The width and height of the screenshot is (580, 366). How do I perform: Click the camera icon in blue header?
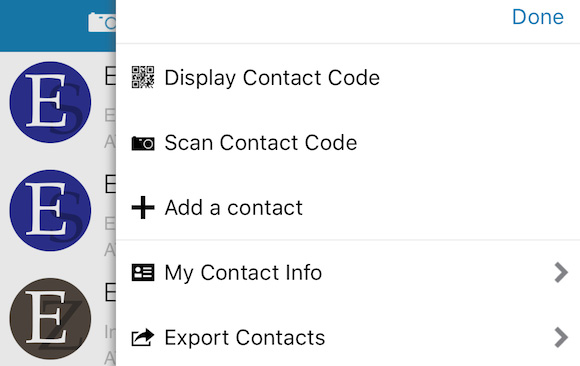pos(102,22)
